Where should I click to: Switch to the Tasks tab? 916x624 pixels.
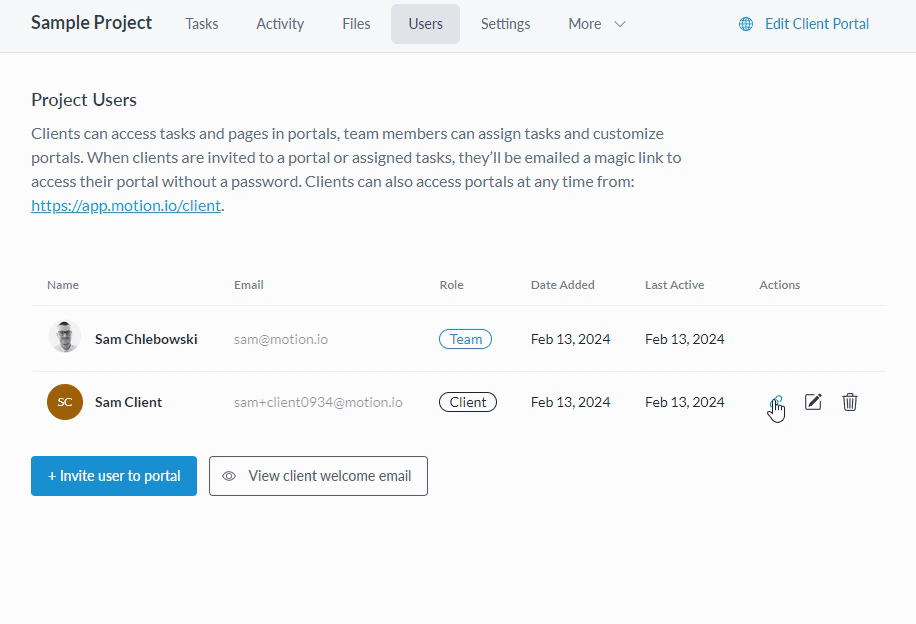(x=202, y=24)
